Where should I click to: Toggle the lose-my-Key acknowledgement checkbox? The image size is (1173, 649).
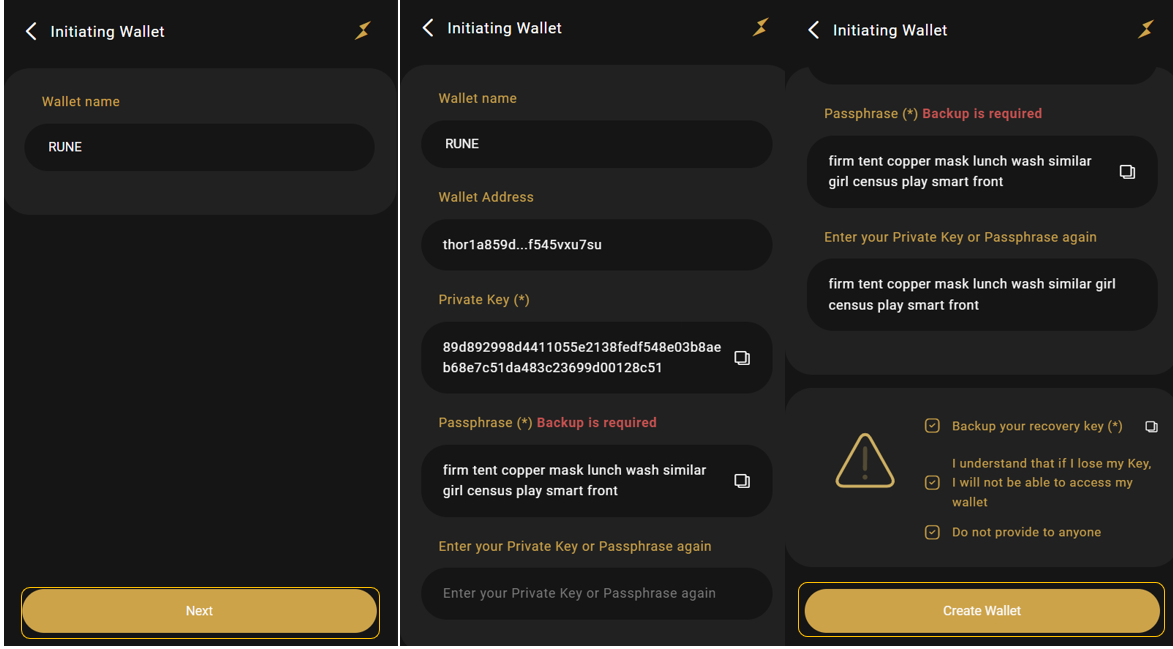[932, 482]
